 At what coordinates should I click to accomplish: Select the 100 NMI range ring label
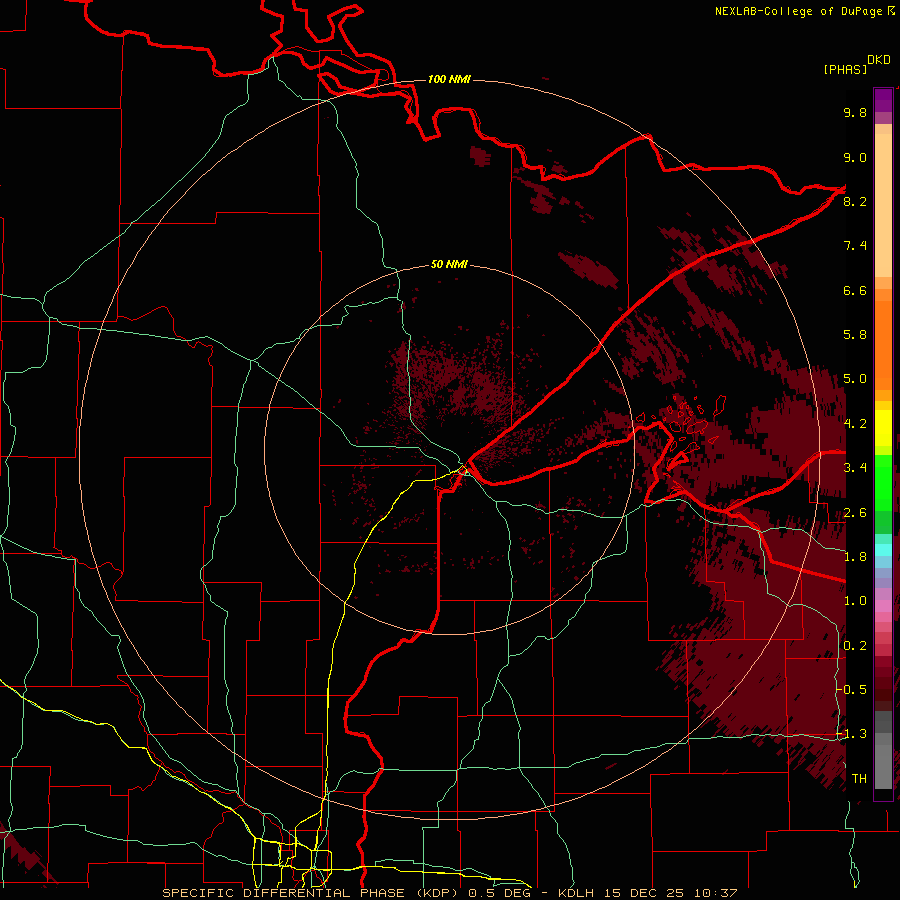click(x=449, y=79)
